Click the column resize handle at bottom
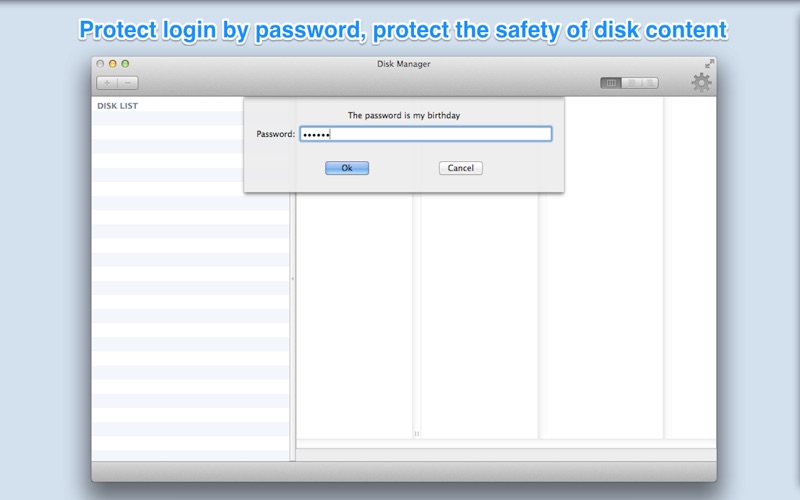Image resolution: width=800 pixels, height=500 pixels. [416, 434]
